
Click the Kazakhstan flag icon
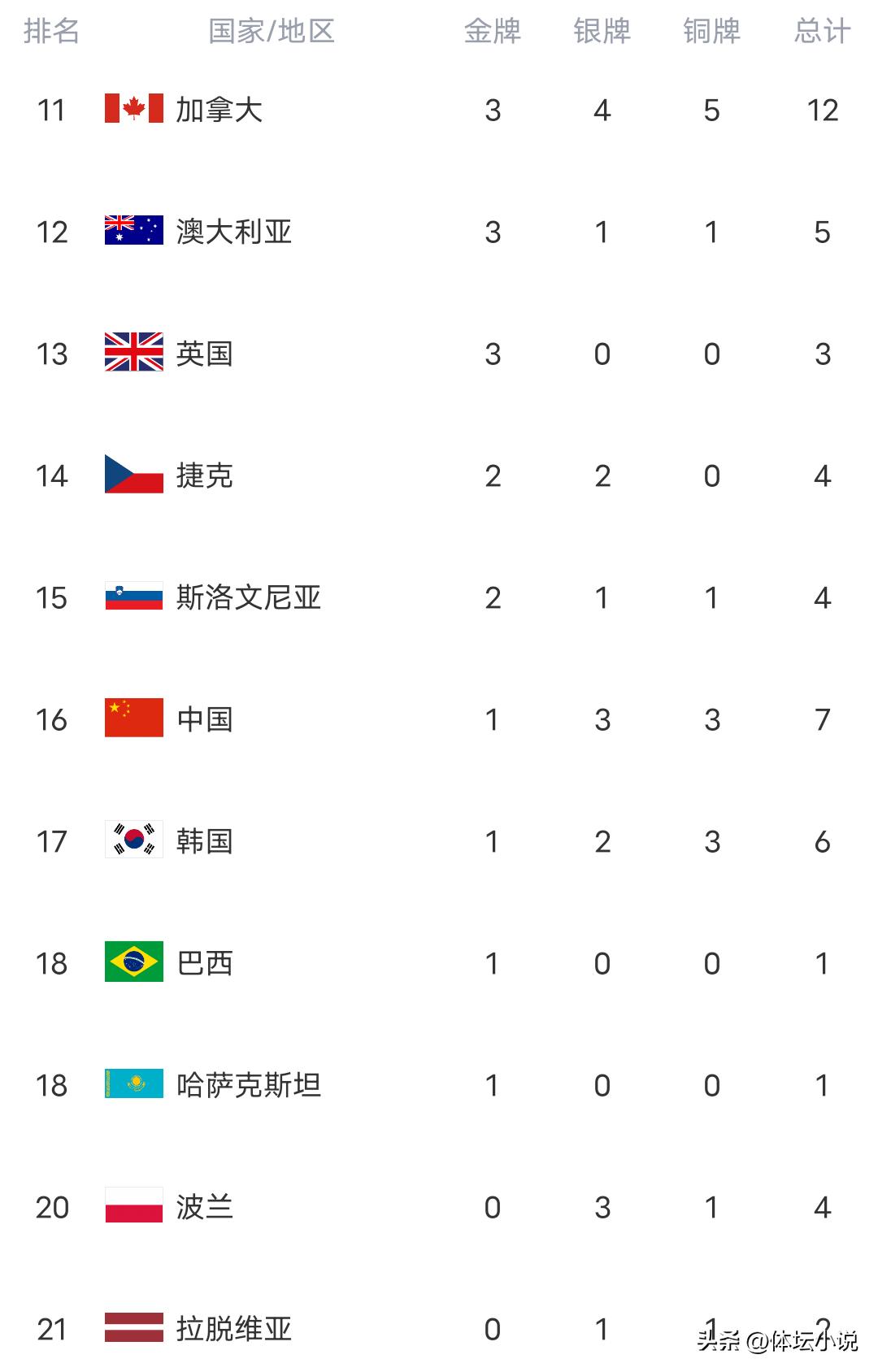click(x=134, y=1084)
